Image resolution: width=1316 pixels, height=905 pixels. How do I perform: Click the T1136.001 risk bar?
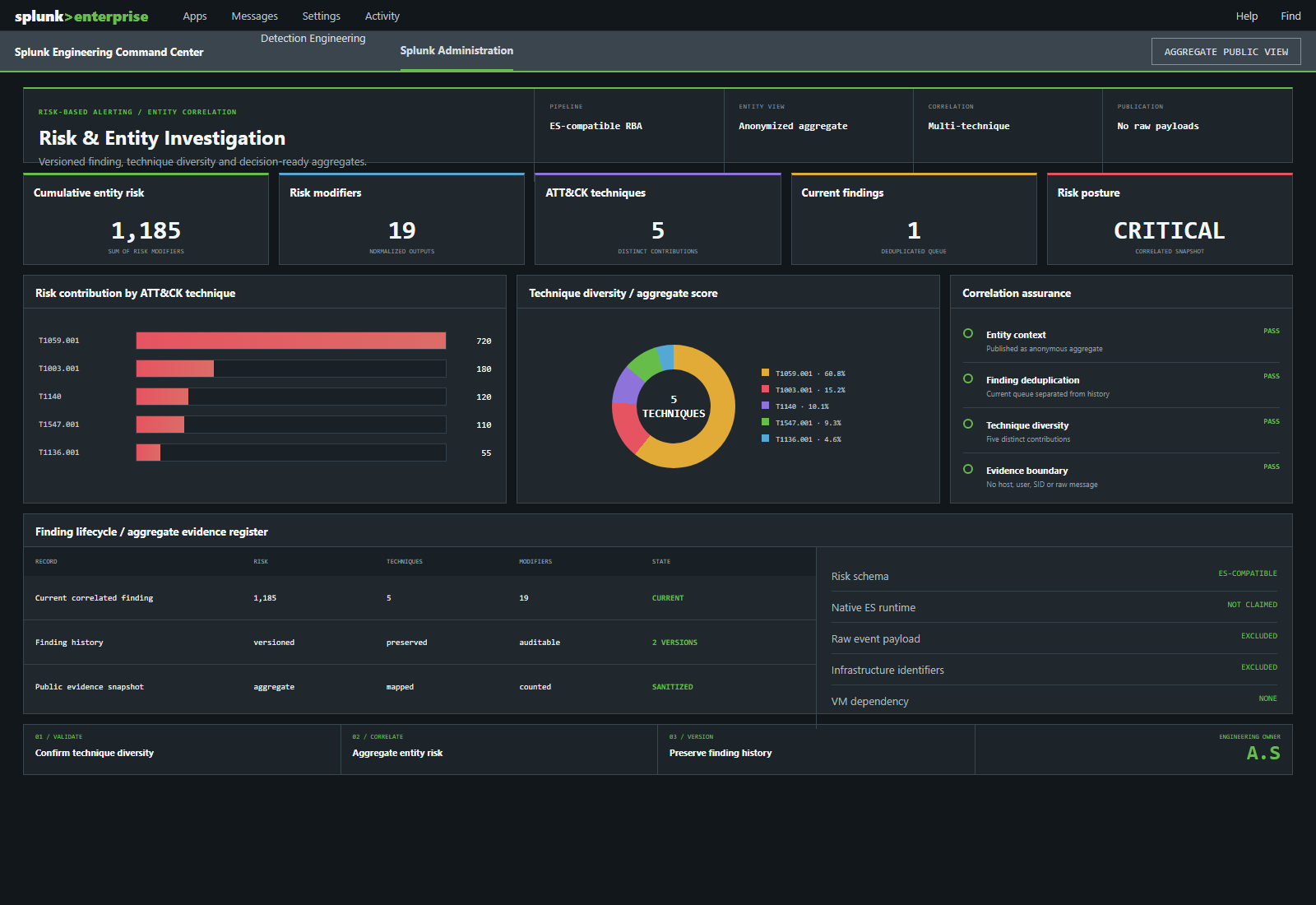pos(148,452)
